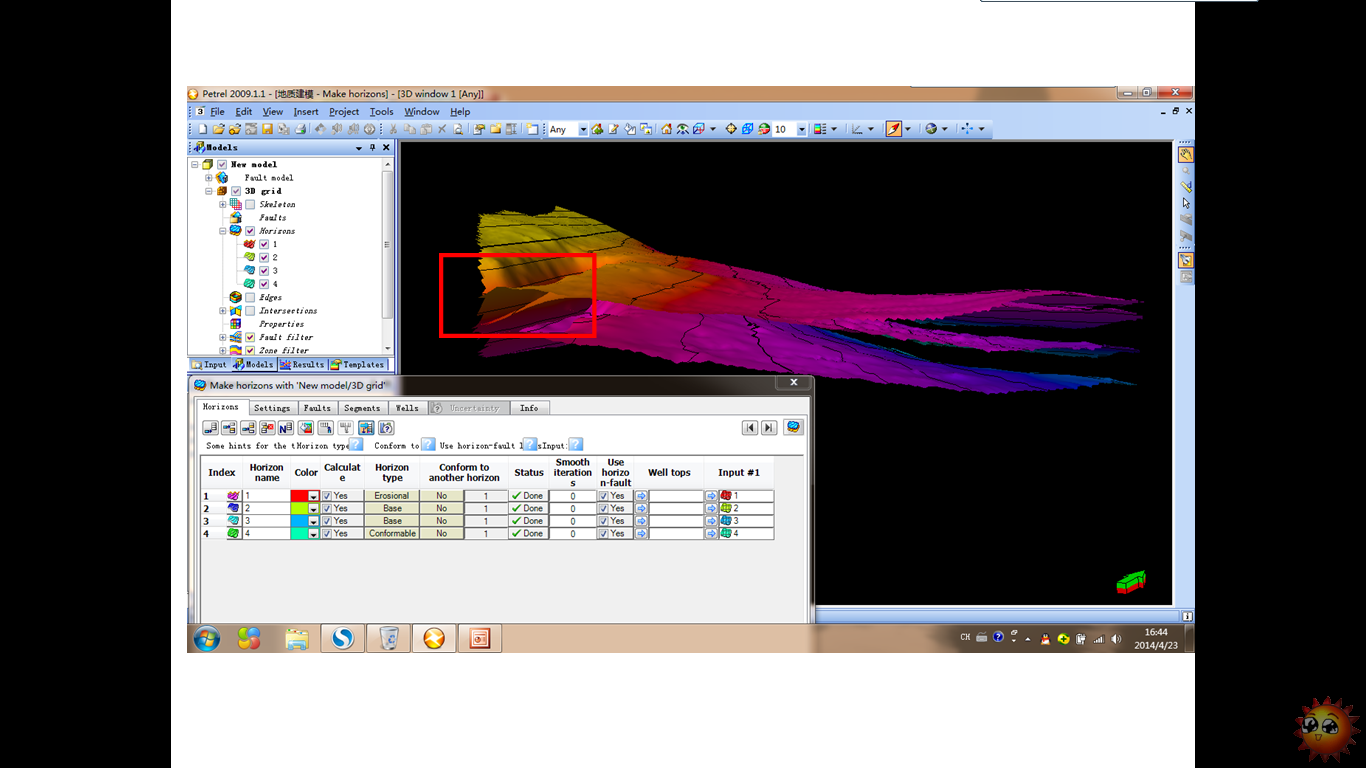Open color dropdown for horizon row 3
1366x768 pixels.
[314, 521]
